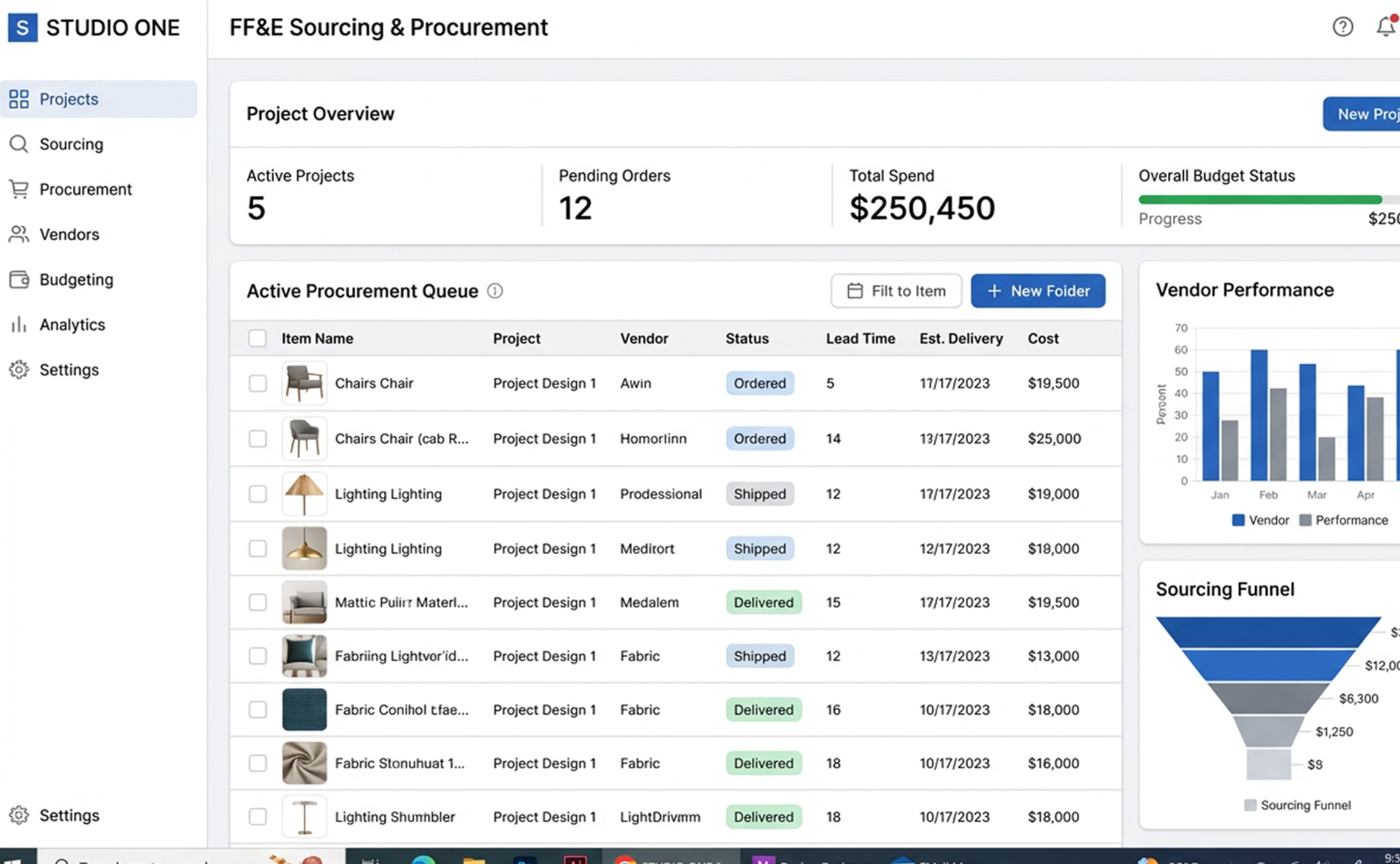Click the gray Performance legend swatch
The width and height of the screenshot is (1400, 864).
click(1305, 520)
